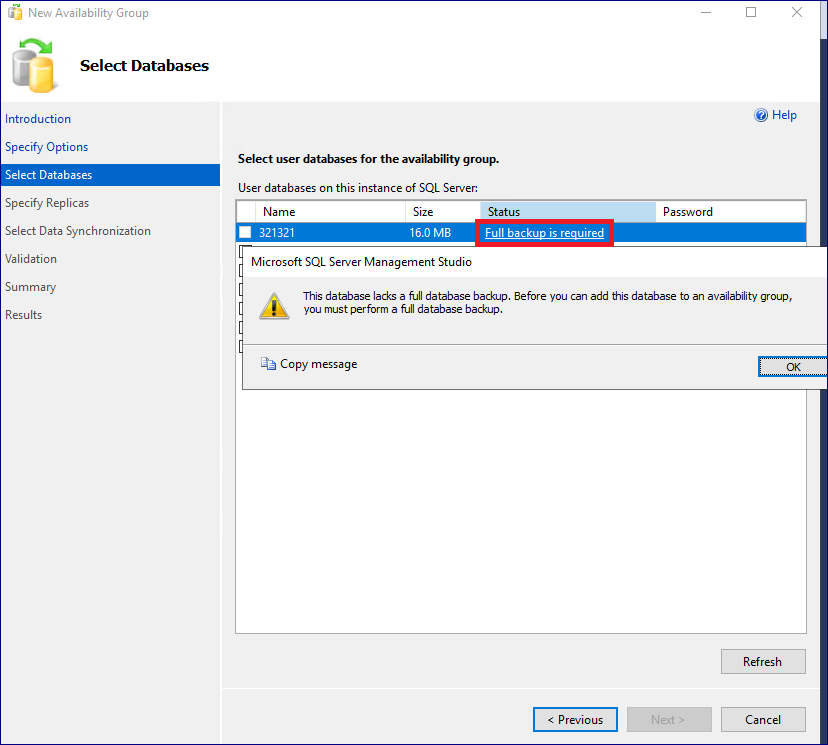
Task: Open the Summary step
Action: coord(30,287)
